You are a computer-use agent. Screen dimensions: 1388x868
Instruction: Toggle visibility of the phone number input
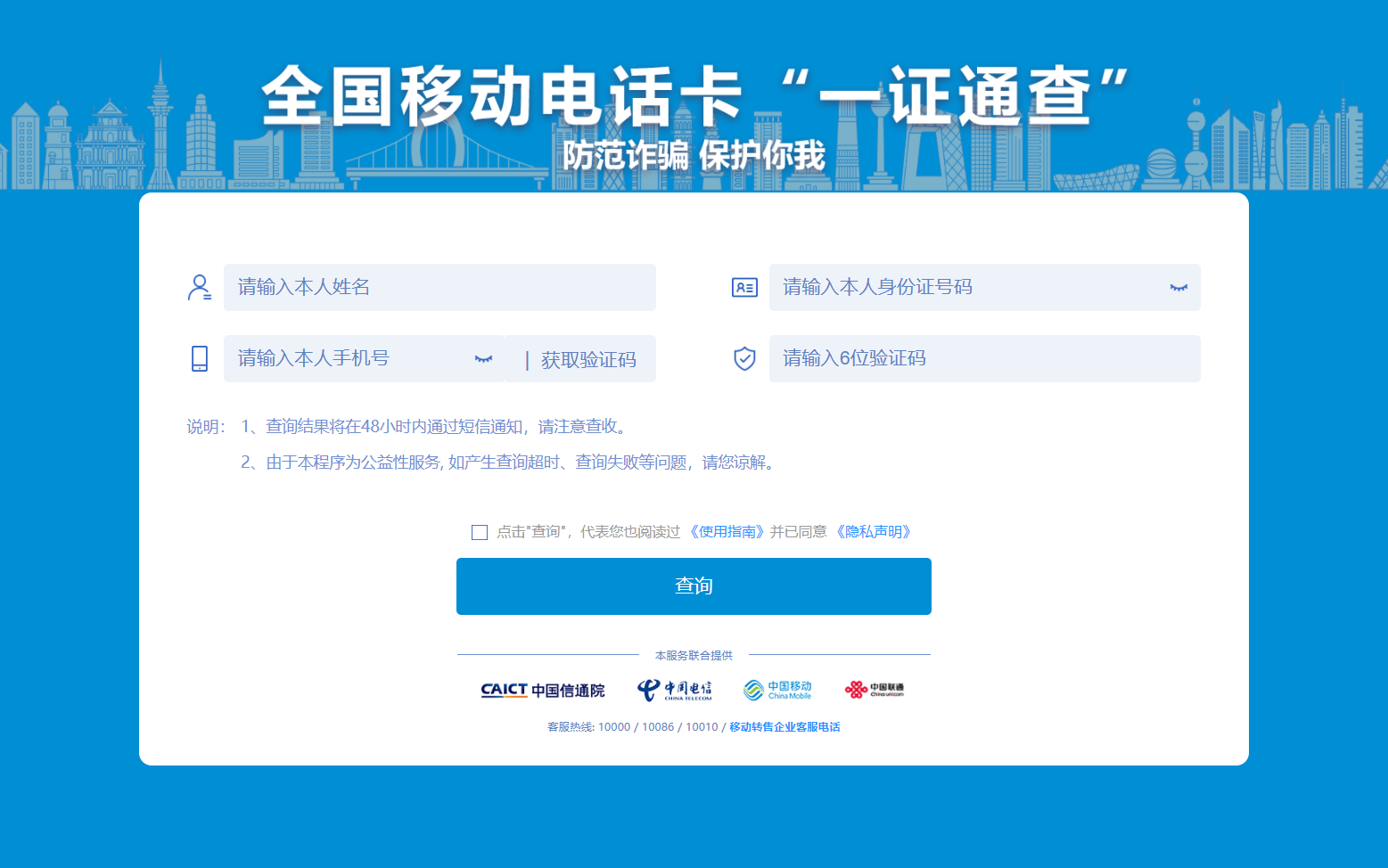484,358
